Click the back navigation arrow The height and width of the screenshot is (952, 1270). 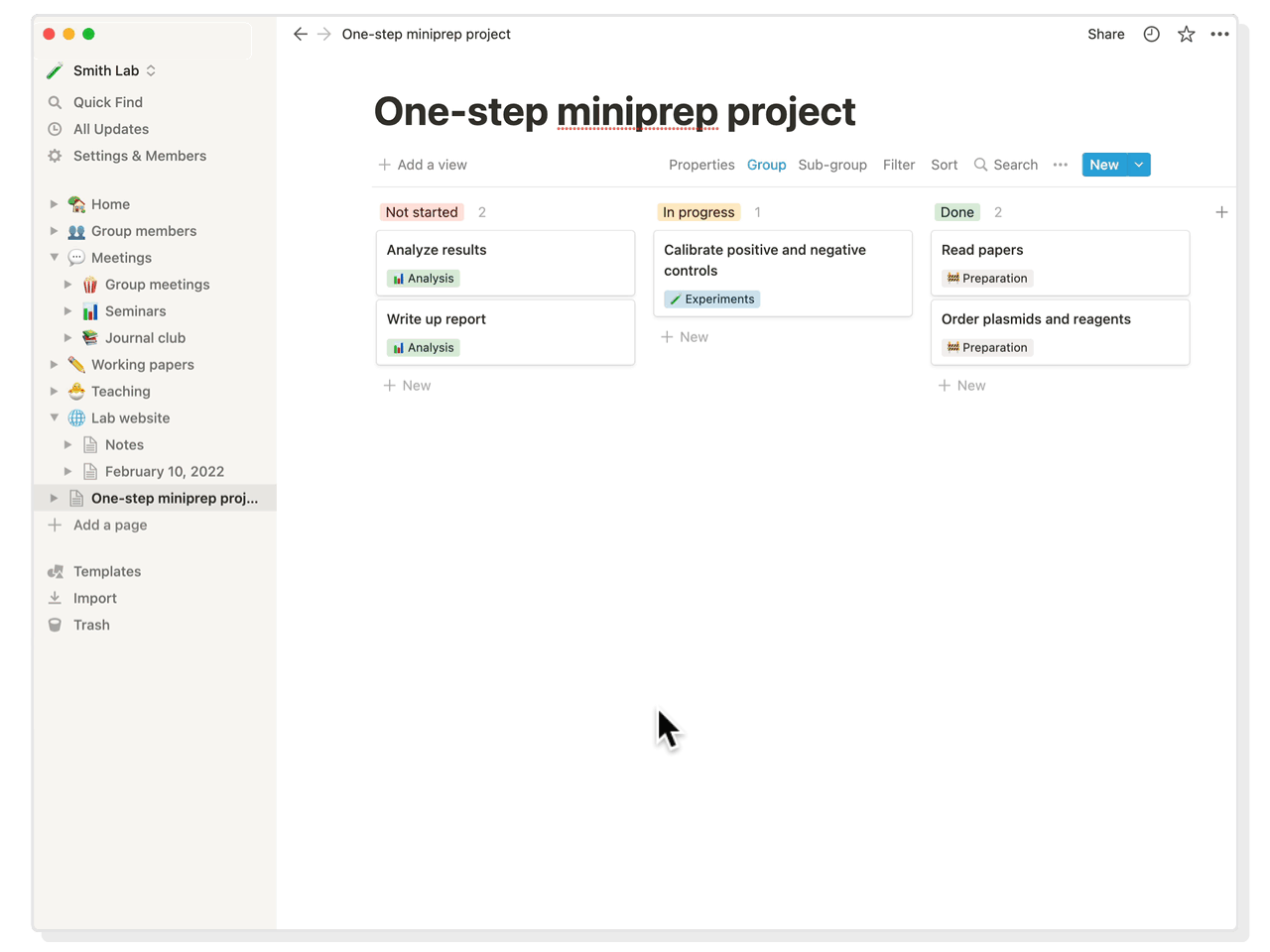click(x=300, y=35)
